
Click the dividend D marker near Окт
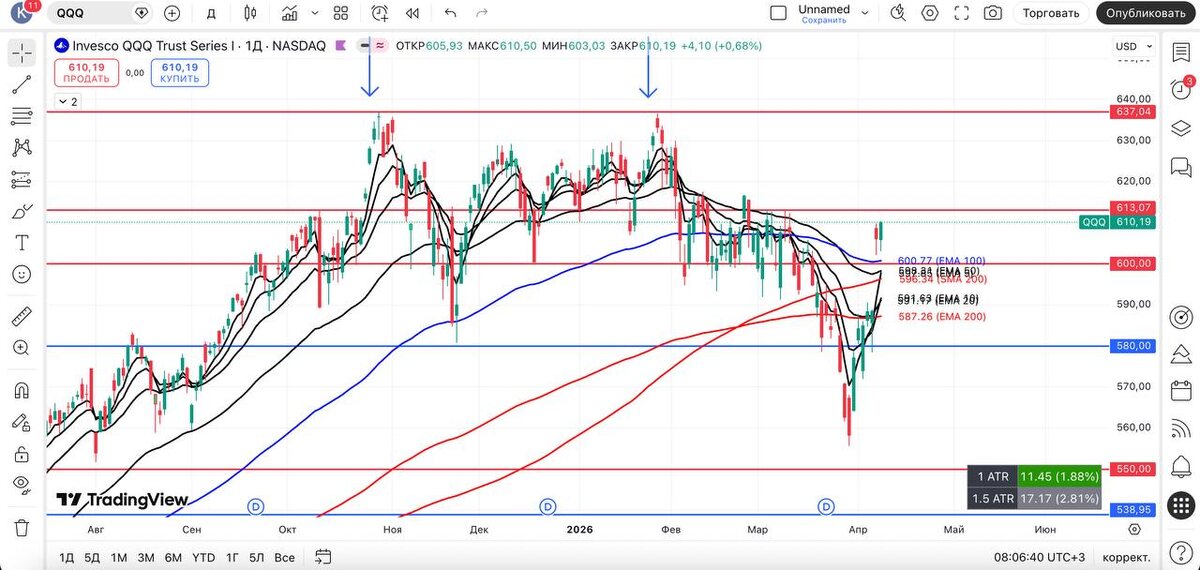click(256, 507)
